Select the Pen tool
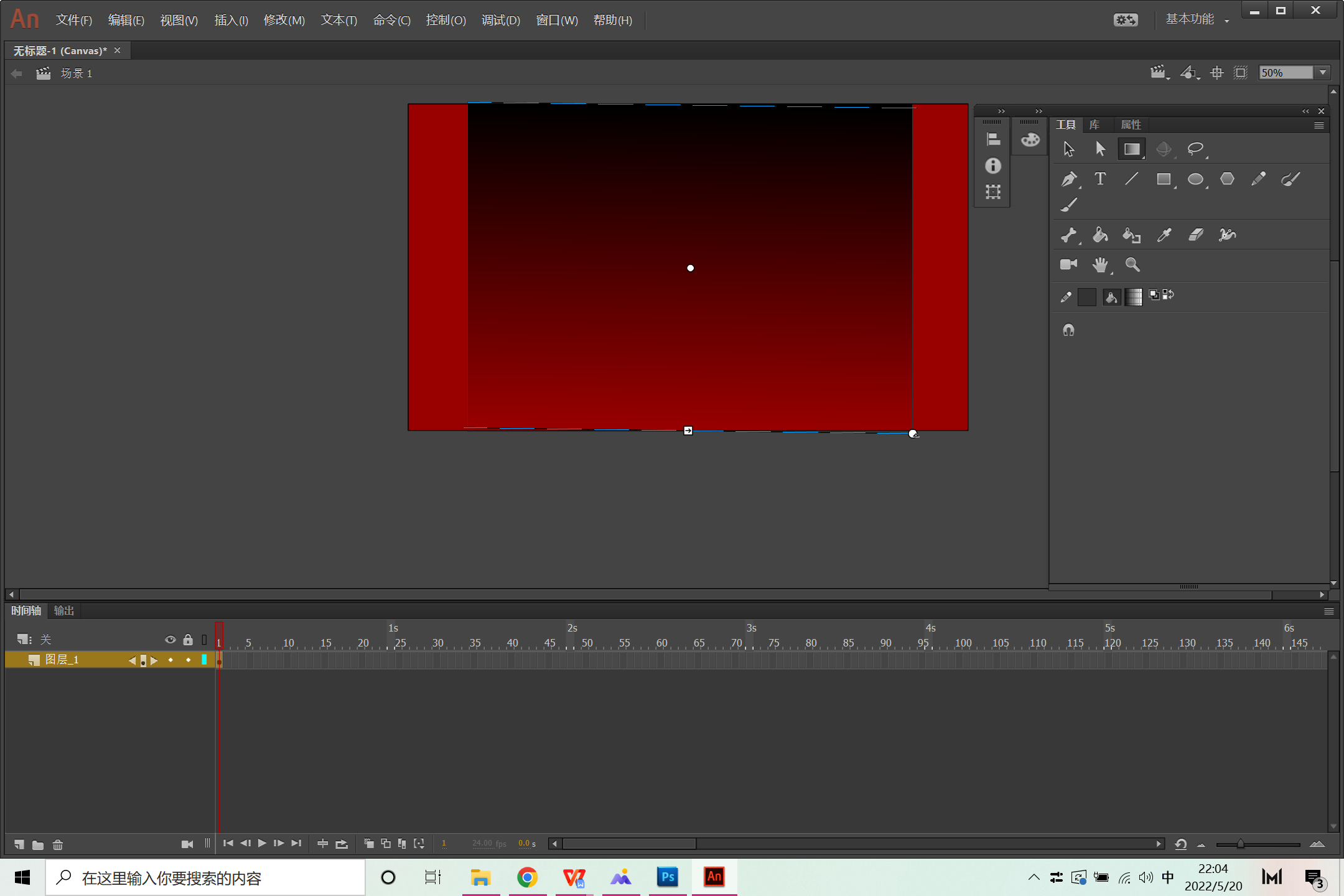This screenshot has height=896, width=1344. tap(1068, 180)
